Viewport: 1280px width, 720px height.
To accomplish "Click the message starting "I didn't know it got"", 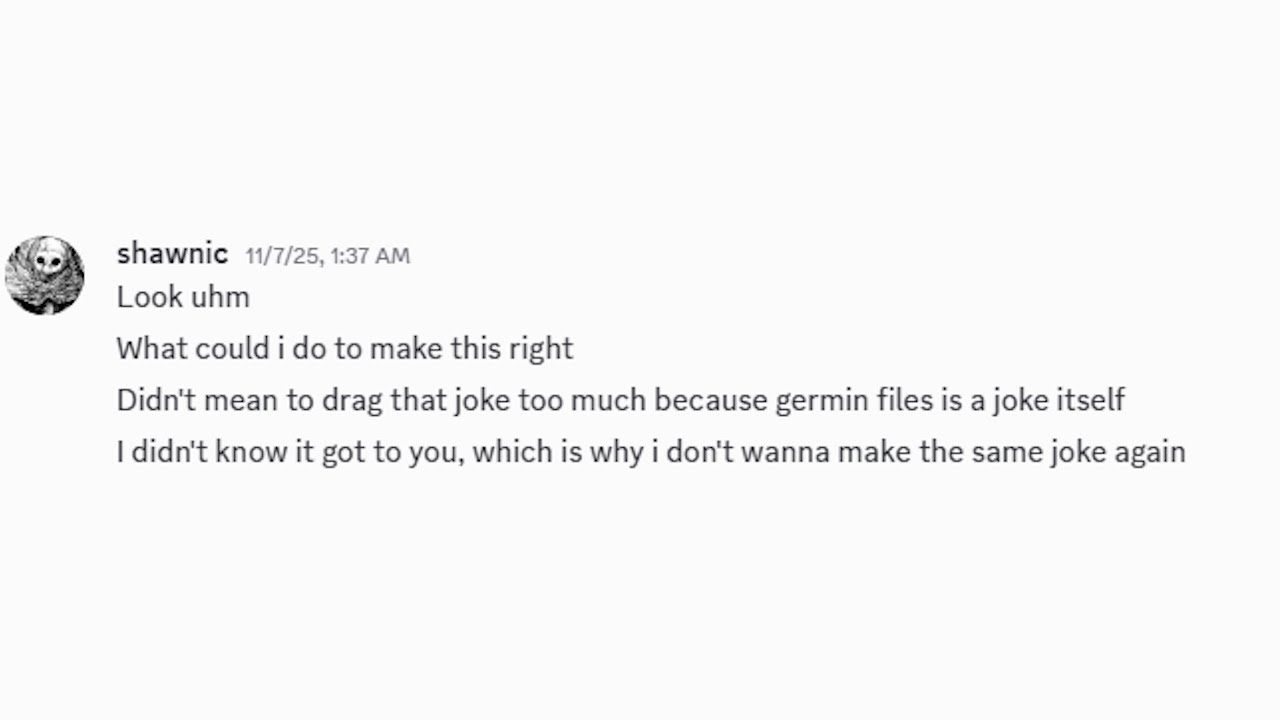I will point(651,453).
